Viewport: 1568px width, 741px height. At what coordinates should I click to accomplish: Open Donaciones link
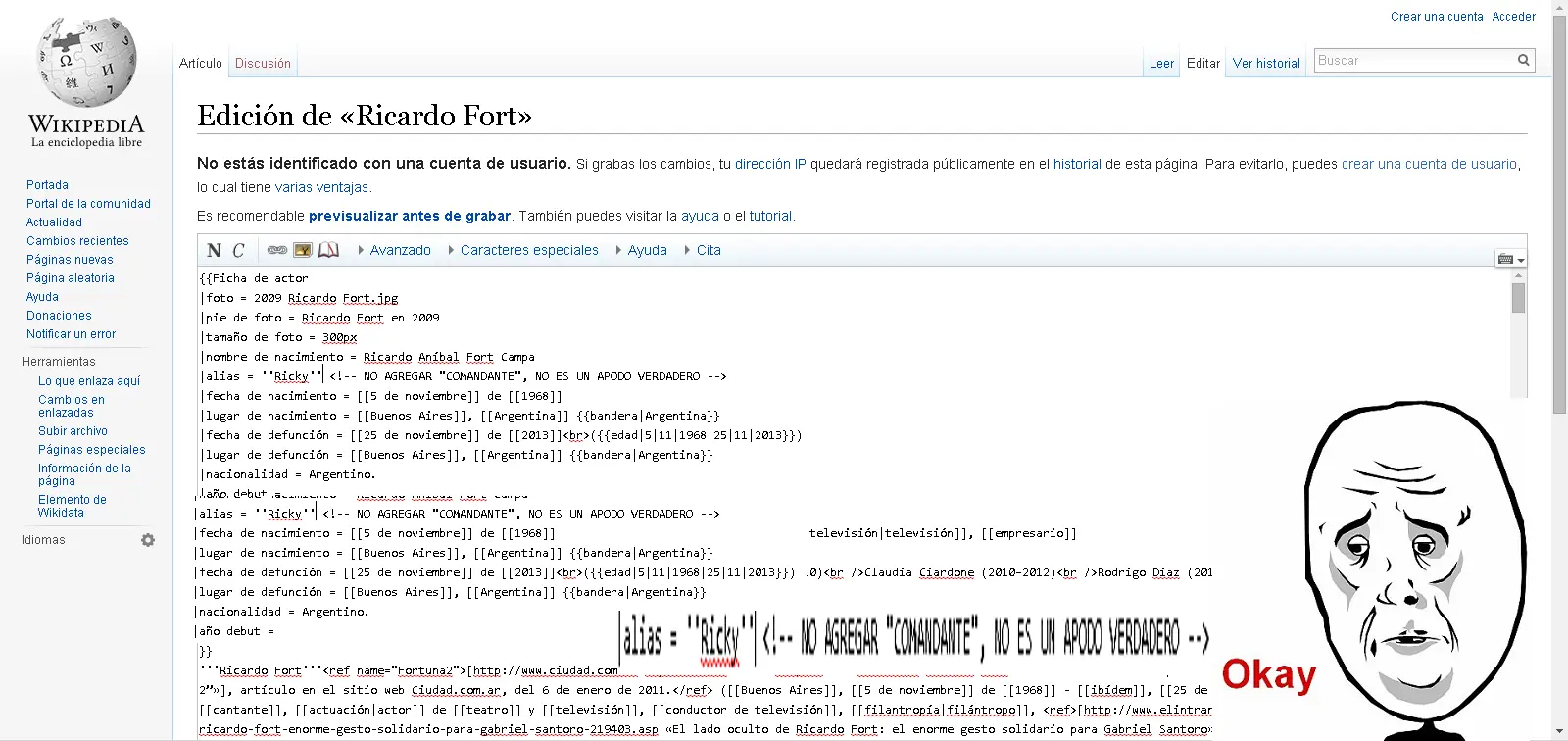click(x=59, y=316)
